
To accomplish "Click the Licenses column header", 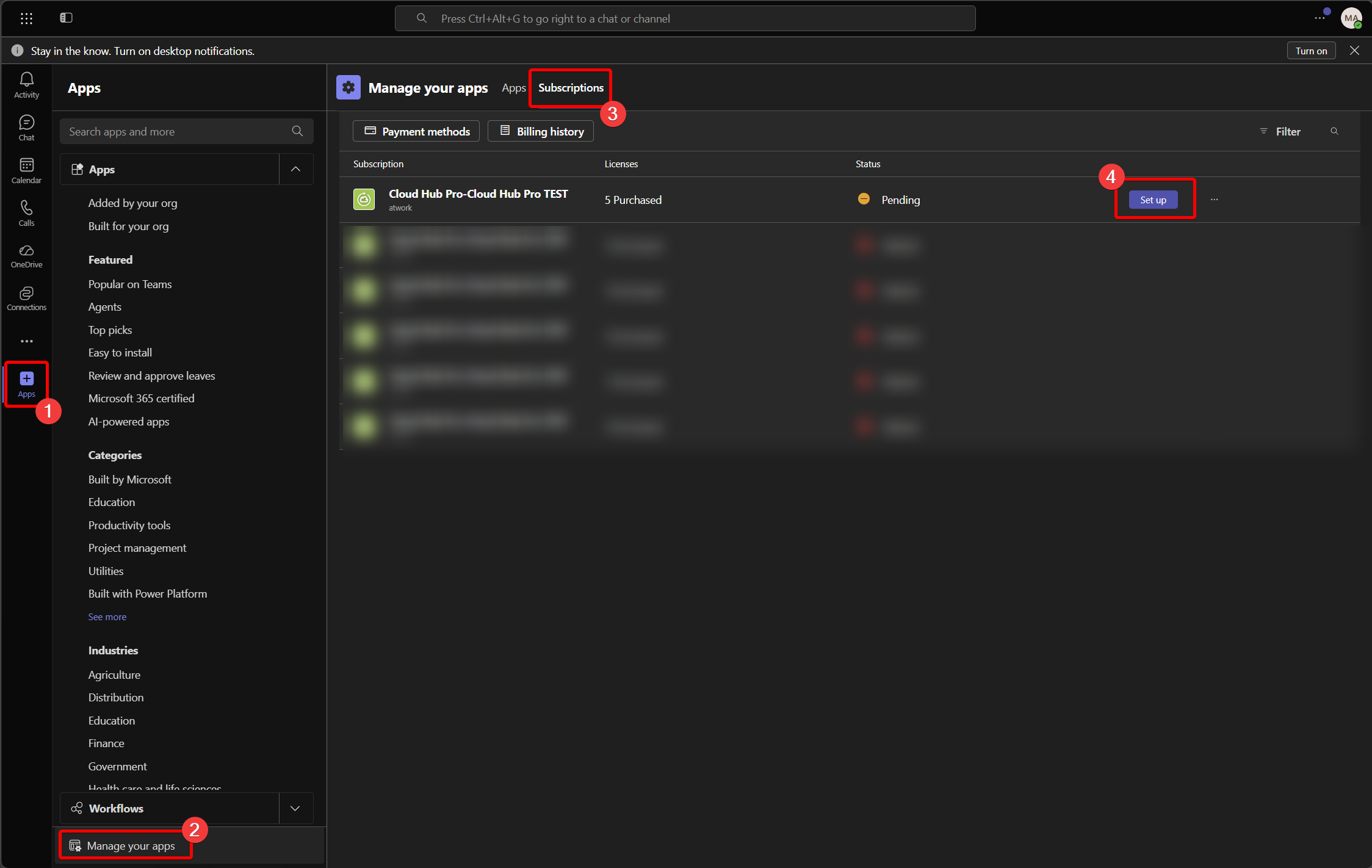I will 621,164.
